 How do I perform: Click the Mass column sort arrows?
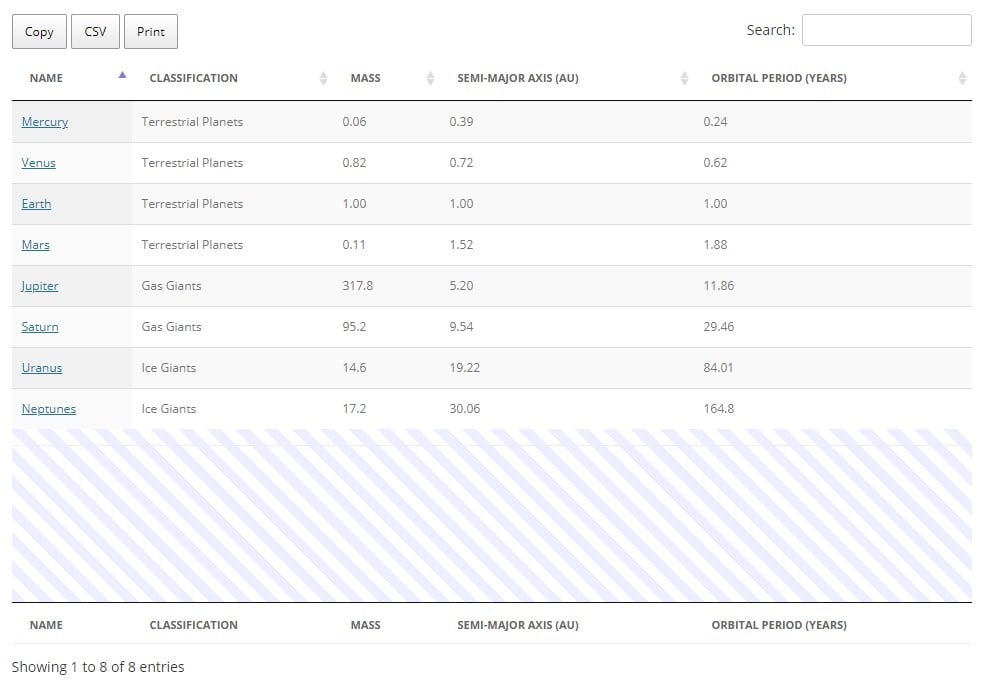tap(430, 78)
